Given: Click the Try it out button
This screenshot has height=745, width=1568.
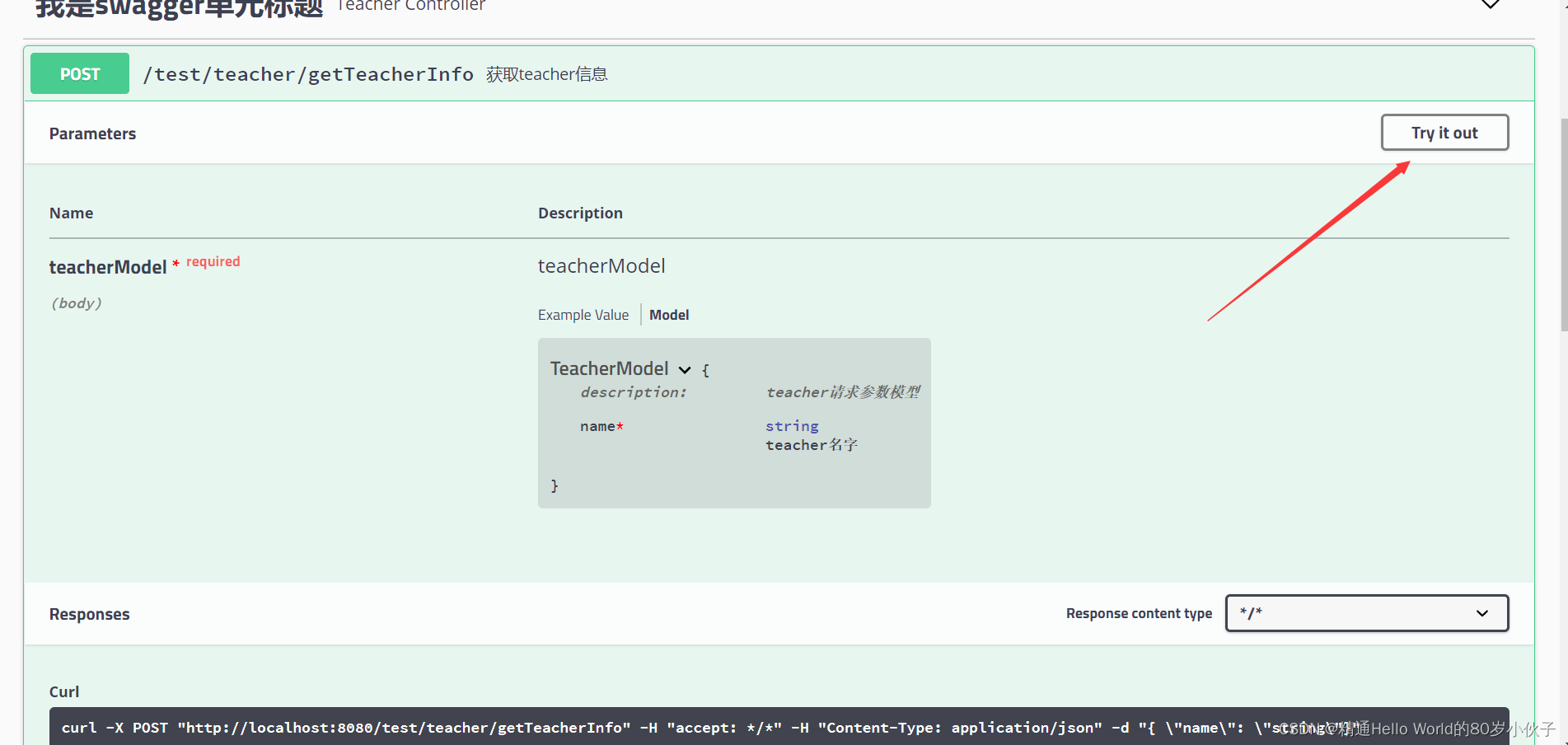Looking at the screenshot, I should point(1444,133).
